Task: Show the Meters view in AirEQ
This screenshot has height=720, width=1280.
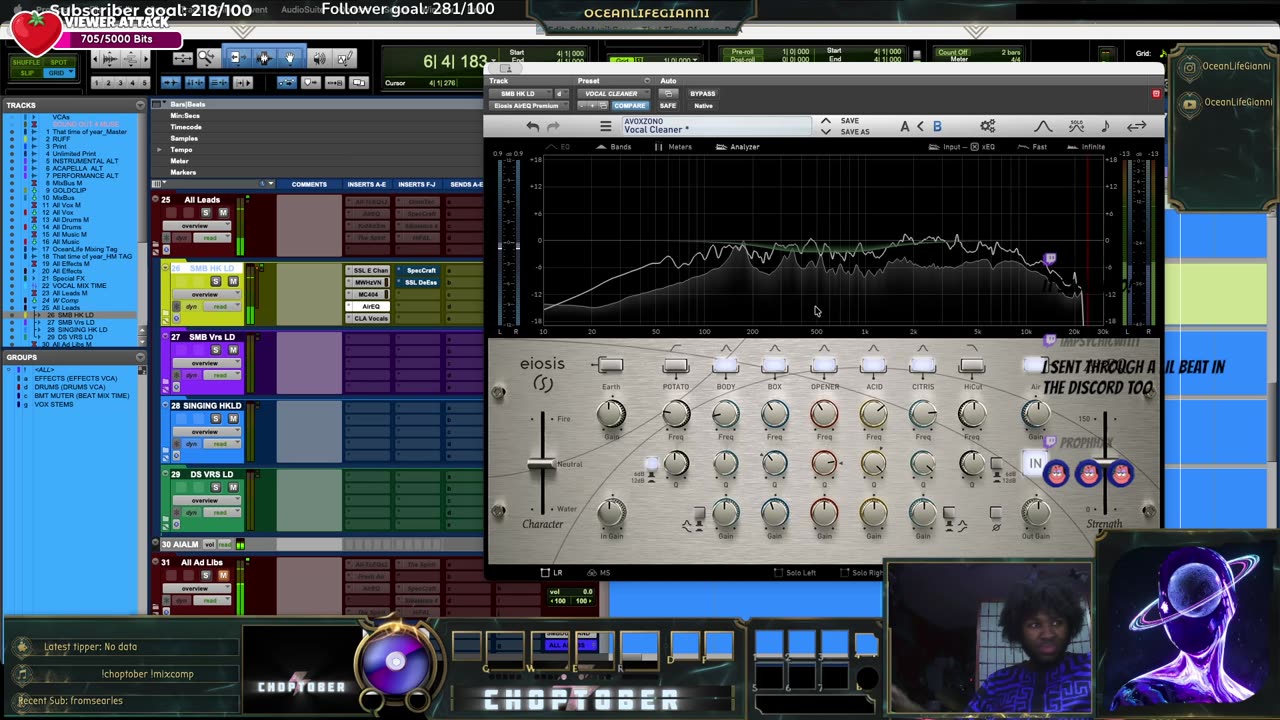Action: (x=673, y=147)
